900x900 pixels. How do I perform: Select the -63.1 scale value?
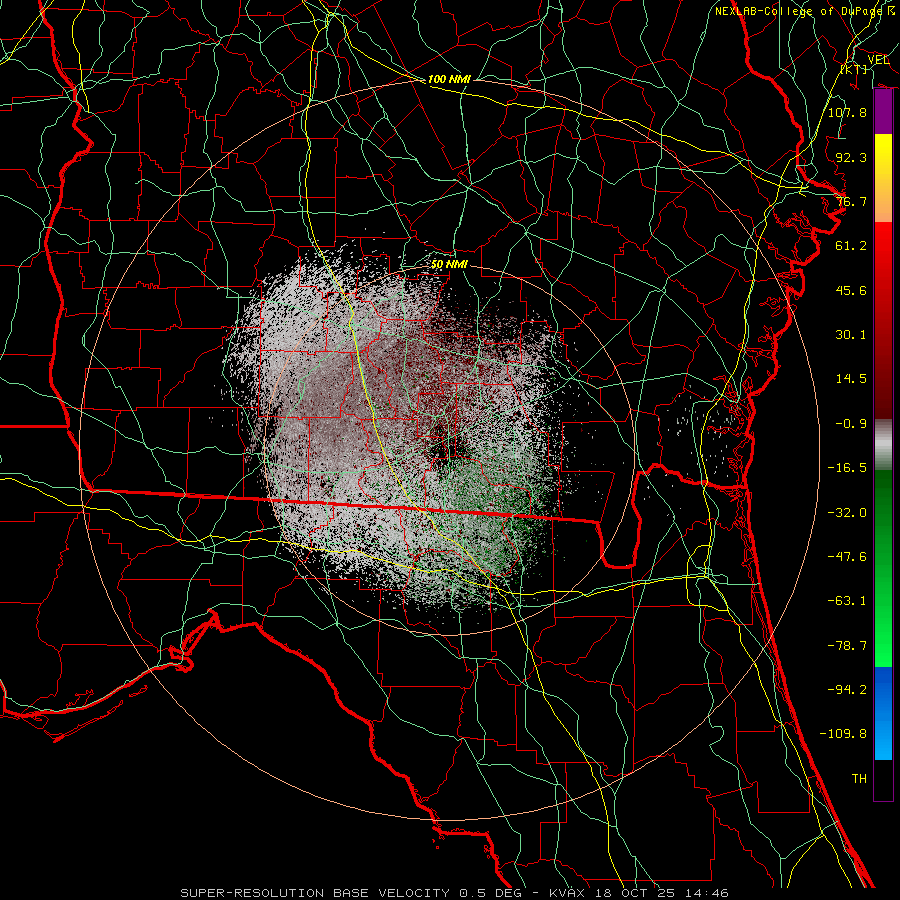847,601
